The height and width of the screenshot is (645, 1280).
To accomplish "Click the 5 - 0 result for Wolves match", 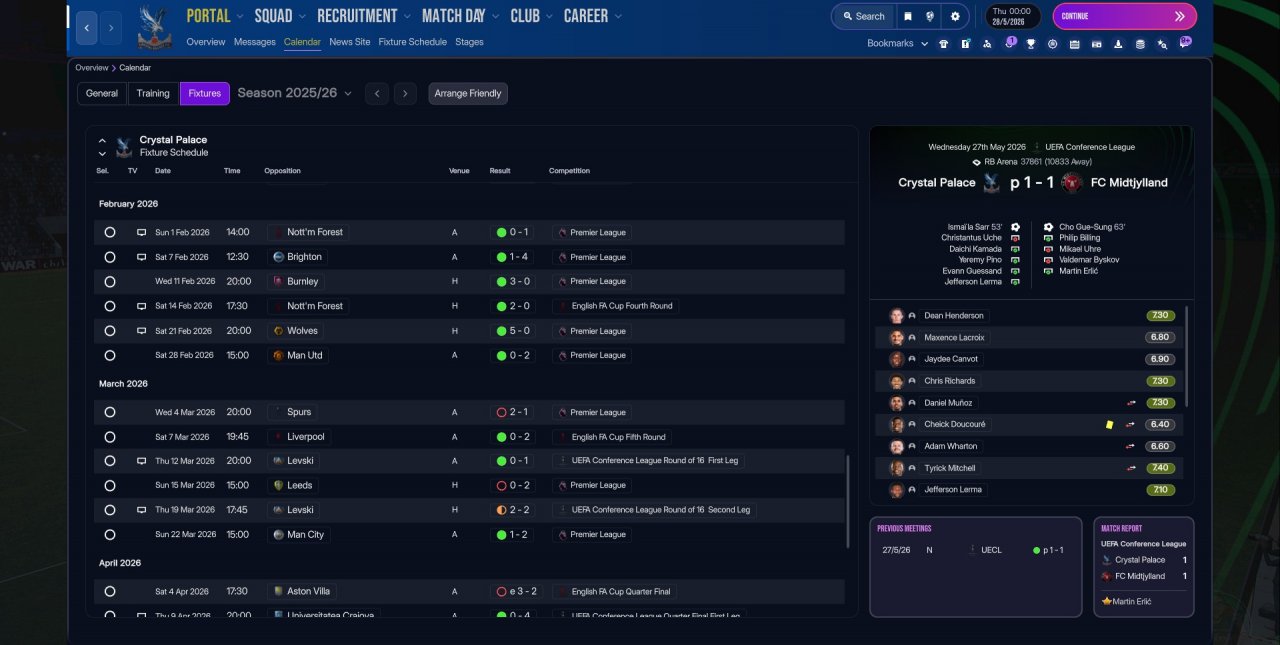I will click(512, 331).
